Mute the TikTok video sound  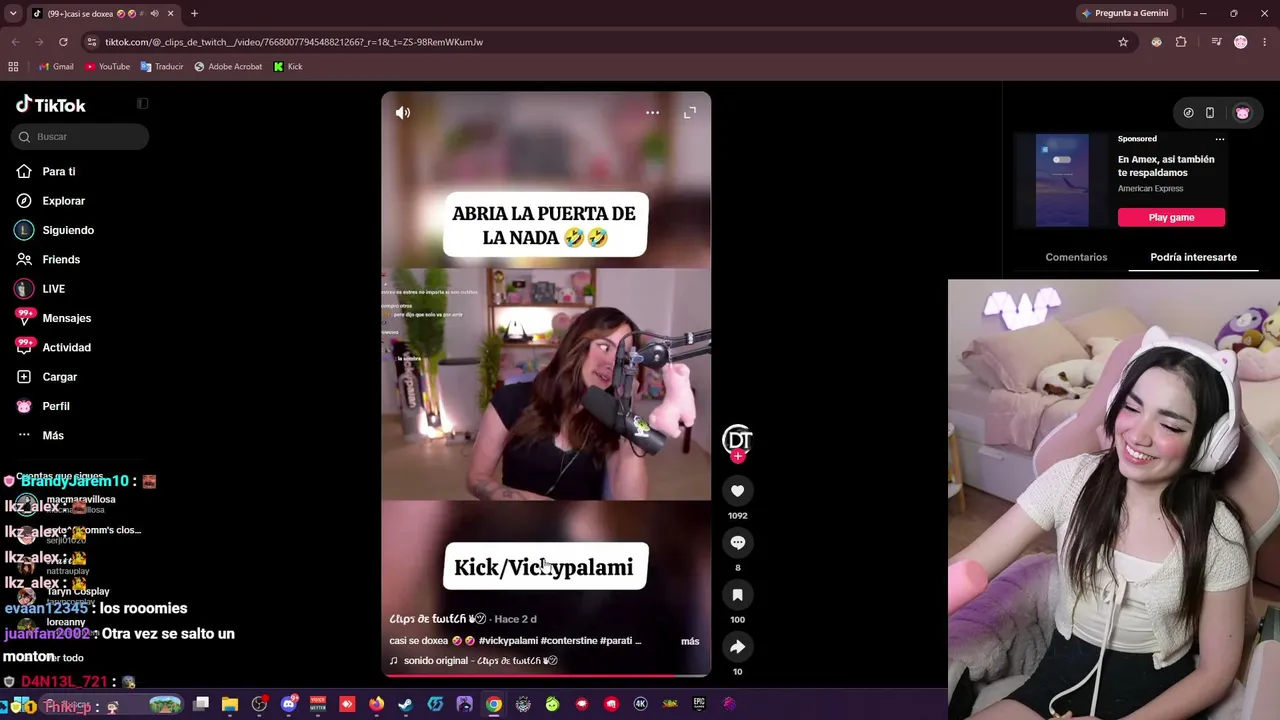(403, 113)
